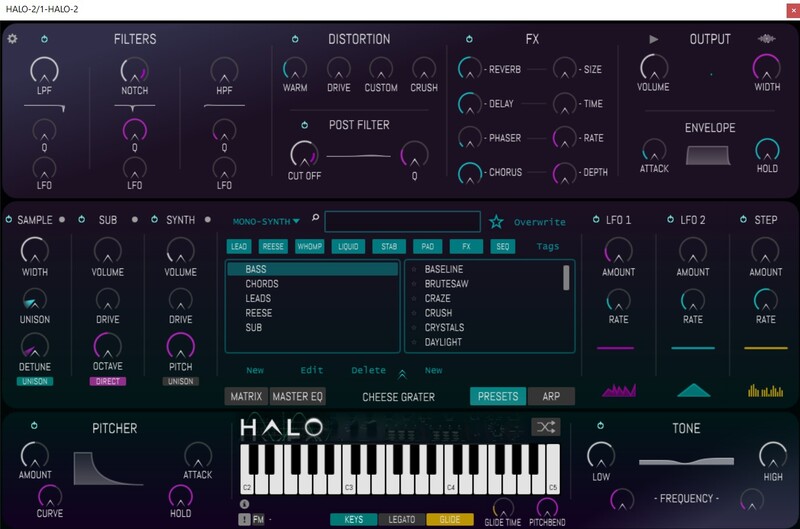
Task: Filter presets by the STAB tag
Action: pos(389,246)
